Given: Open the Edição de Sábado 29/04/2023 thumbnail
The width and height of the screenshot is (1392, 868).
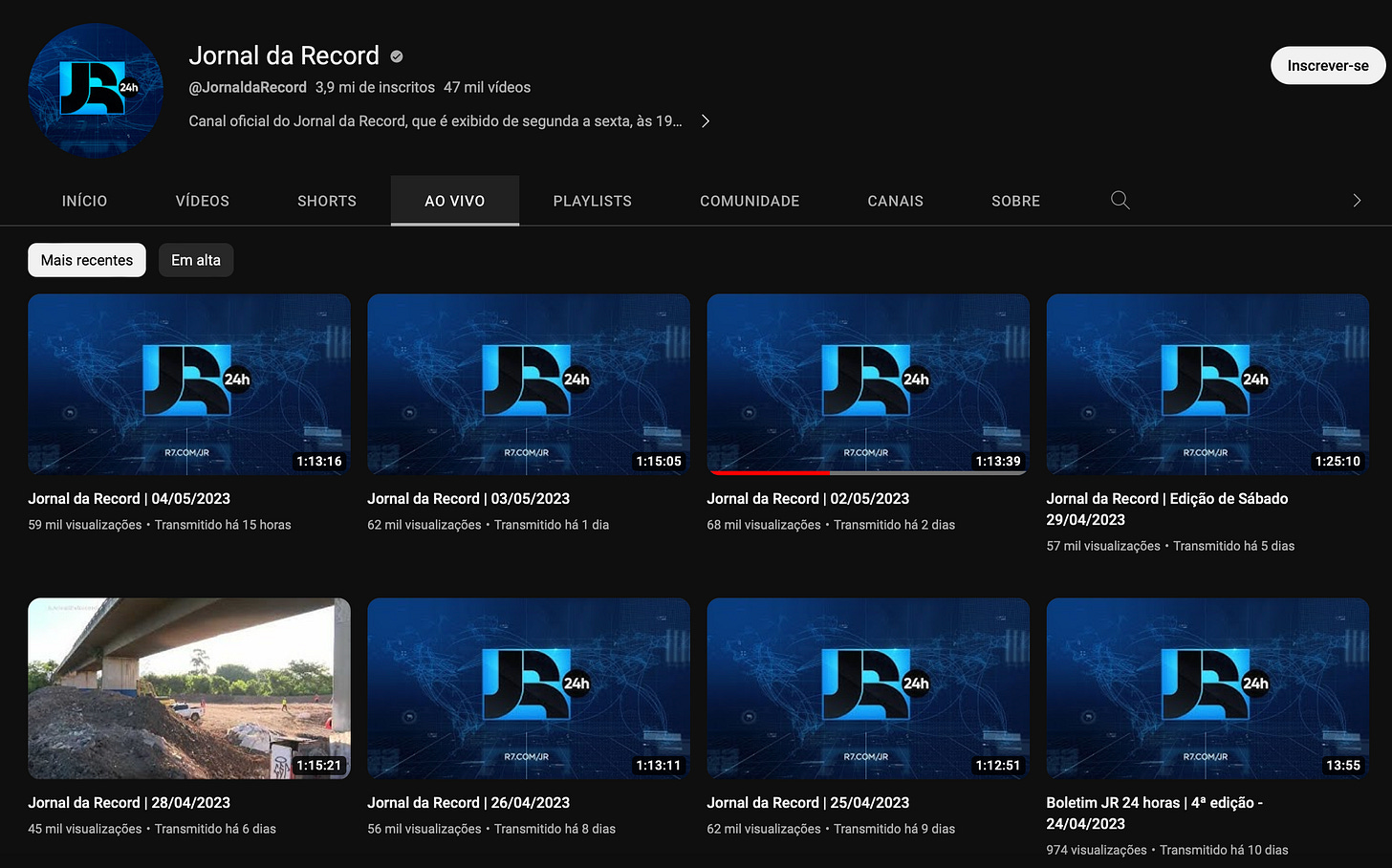Looking at the screenshot, I should [1207, 384].
